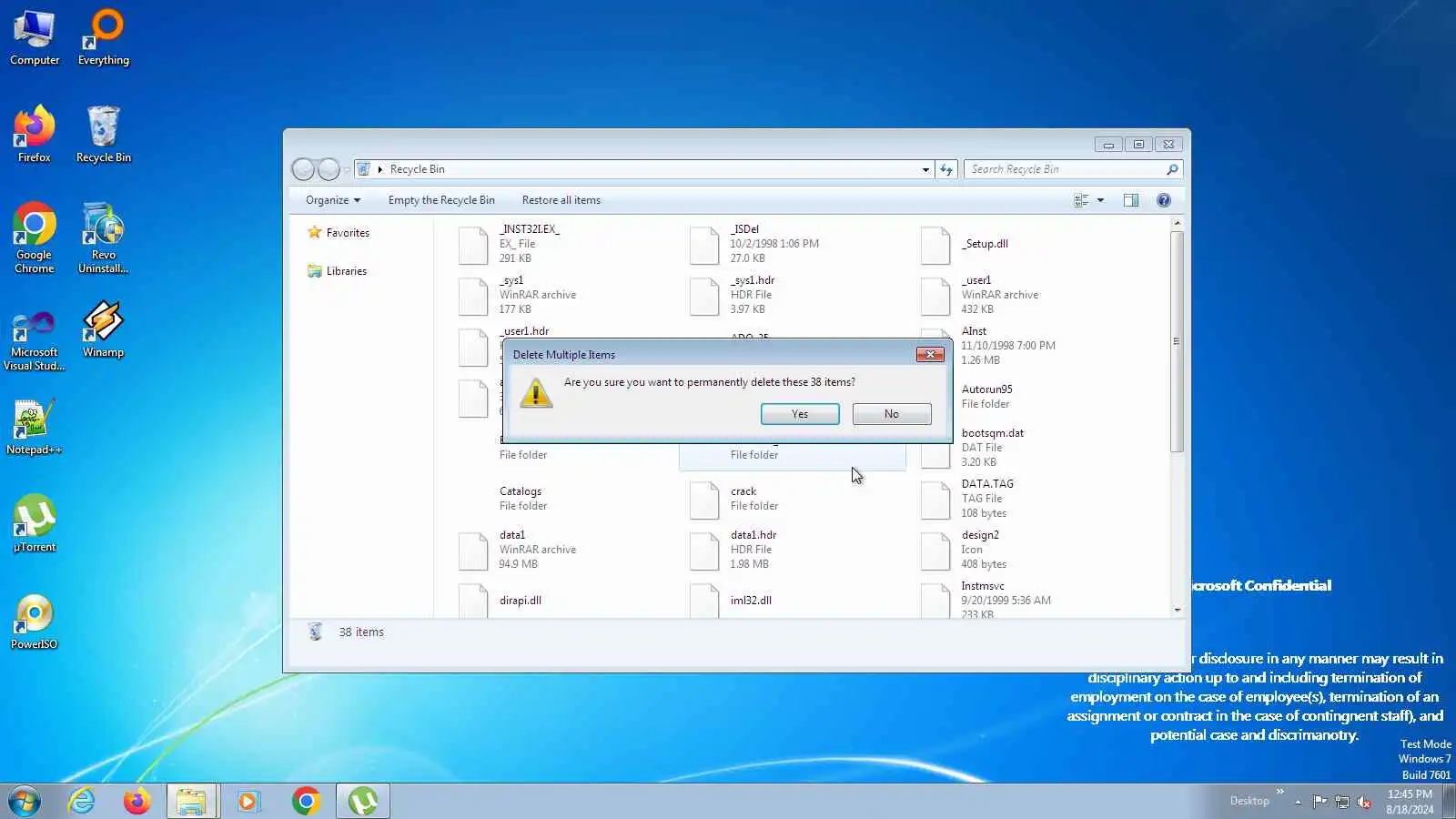Open the Organize menu
Viewport: 1456px width, 819px height.
point(333,200)
